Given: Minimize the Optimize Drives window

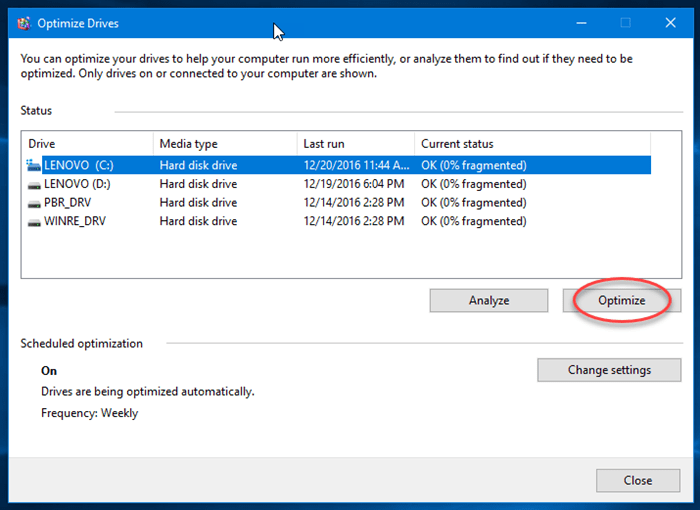Looking at the screenshot, I should click(x=579, y=22).
